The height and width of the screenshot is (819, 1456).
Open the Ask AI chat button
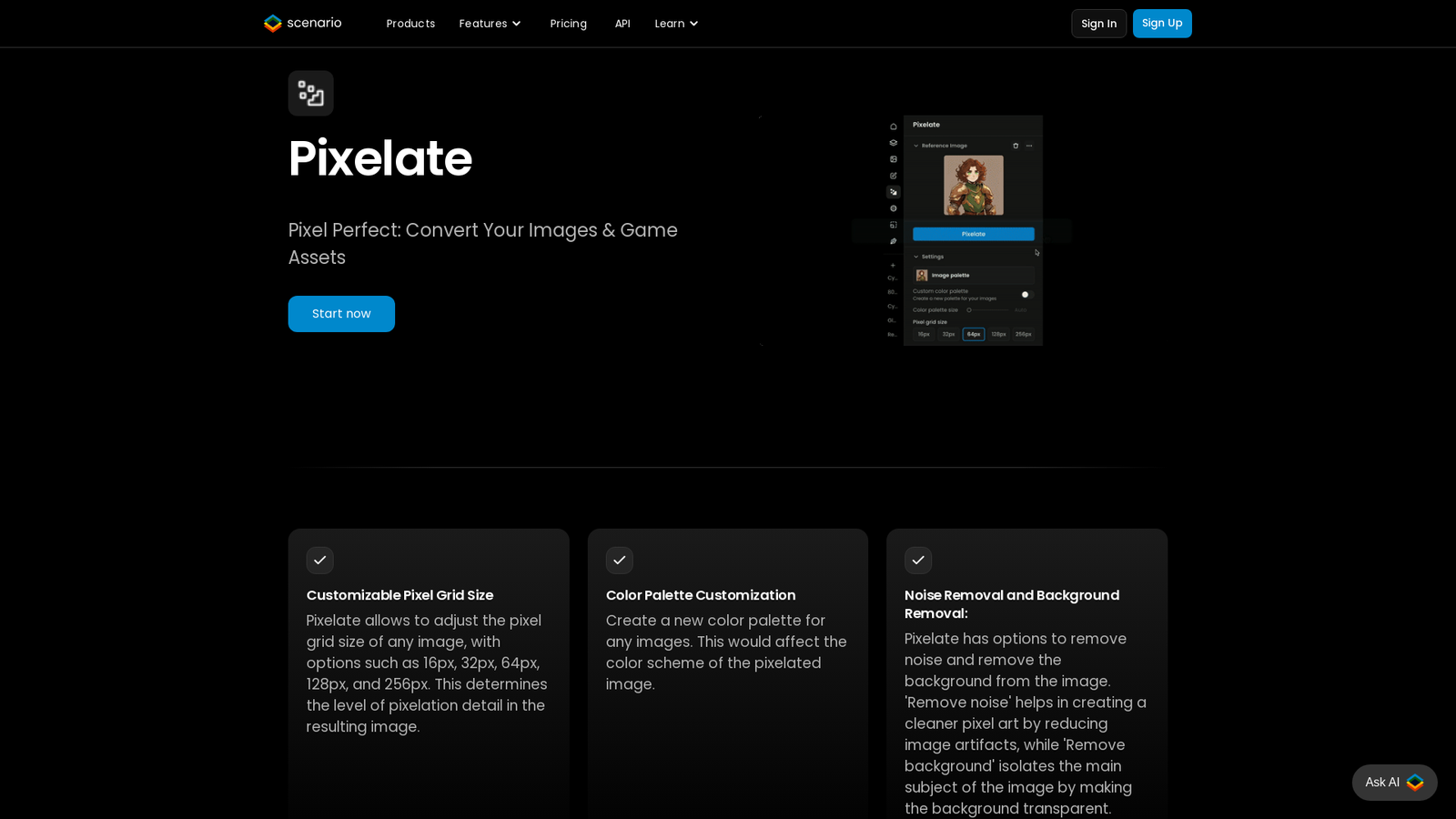coord(1394,783)
